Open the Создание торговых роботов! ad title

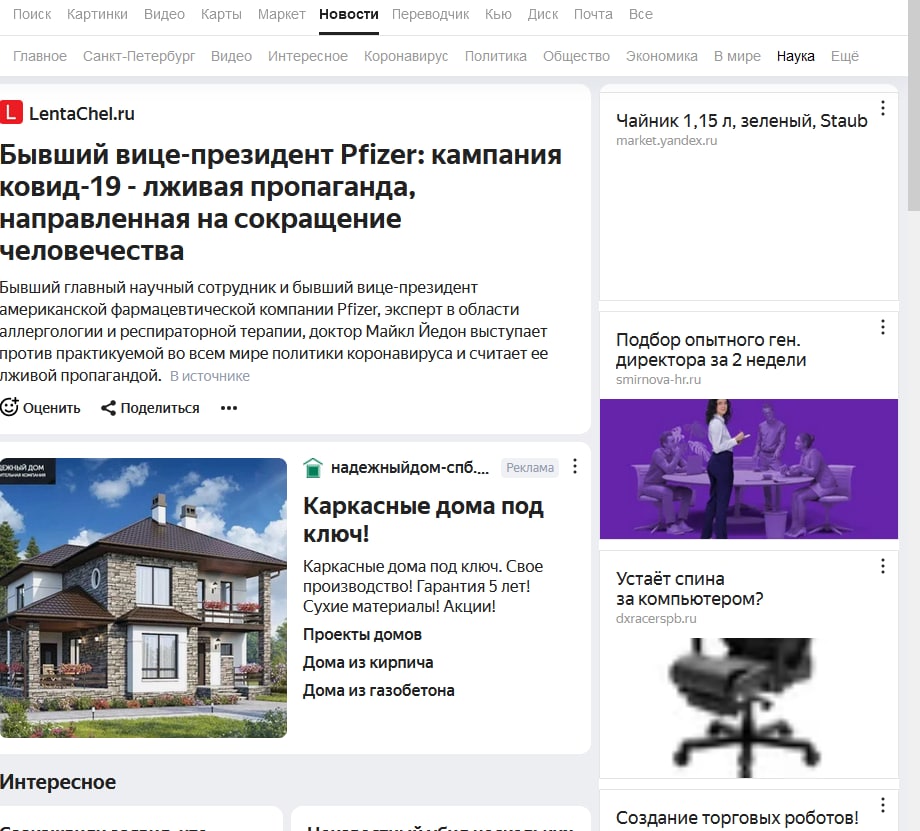tap(737, 818)
